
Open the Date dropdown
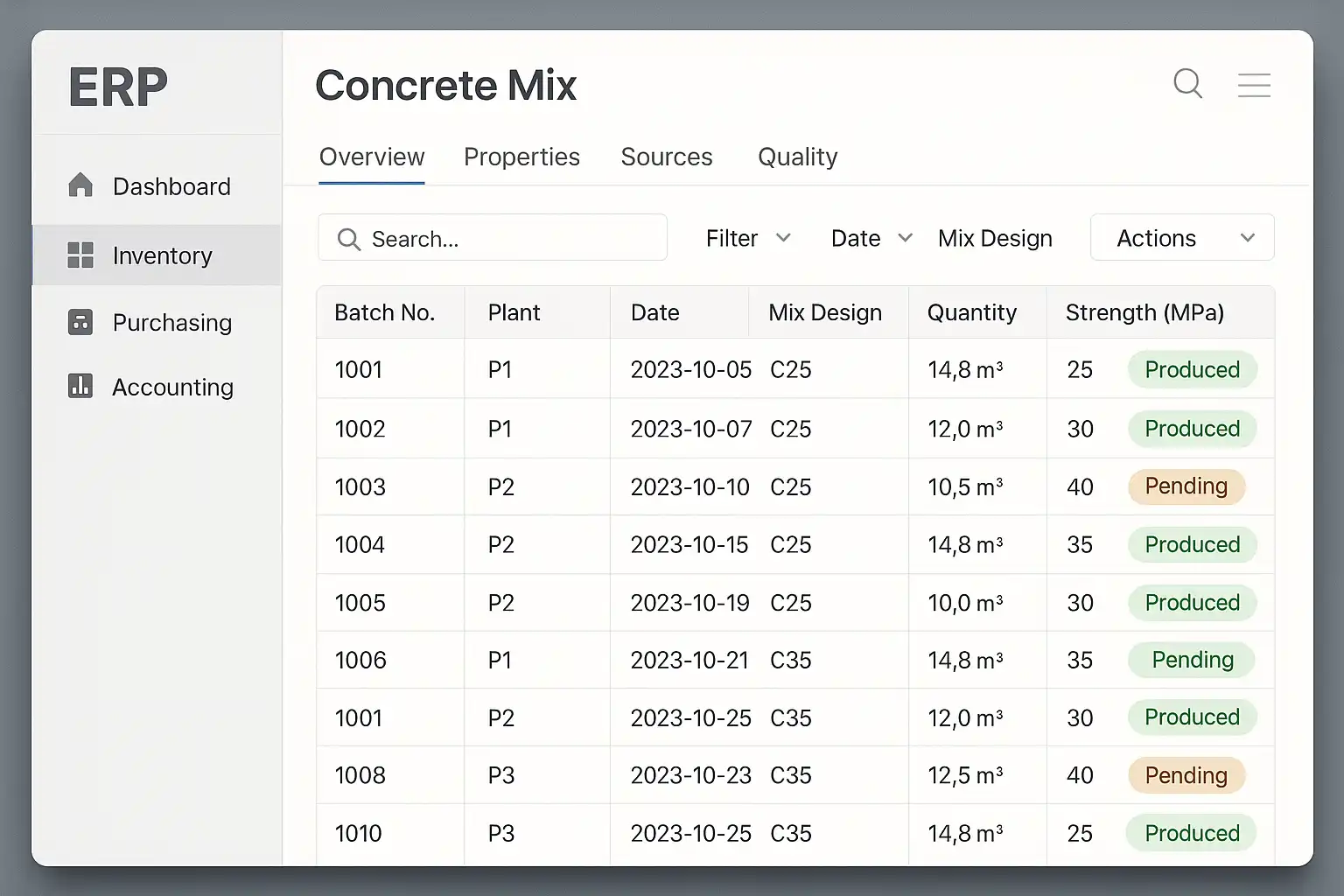[x=871, y=238]
